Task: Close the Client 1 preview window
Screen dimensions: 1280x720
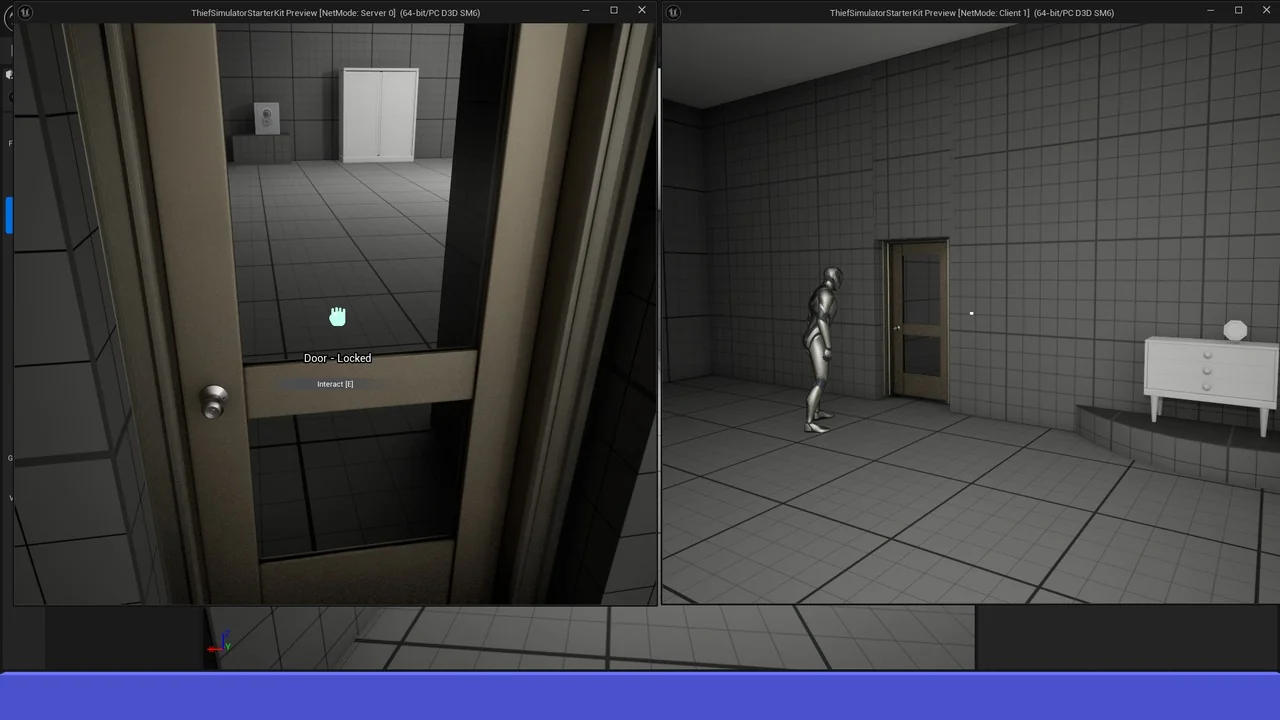Action: click(1266, 11)
